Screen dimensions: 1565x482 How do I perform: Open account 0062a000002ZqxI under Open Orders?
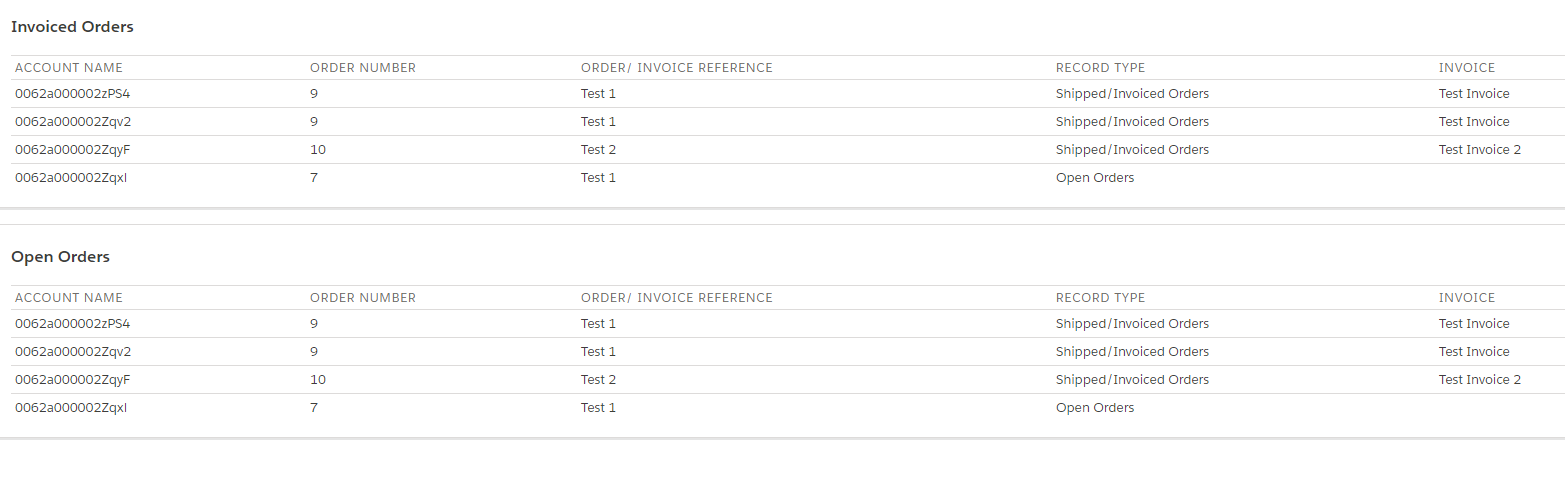pyautogui.click(x=71, y=408)
